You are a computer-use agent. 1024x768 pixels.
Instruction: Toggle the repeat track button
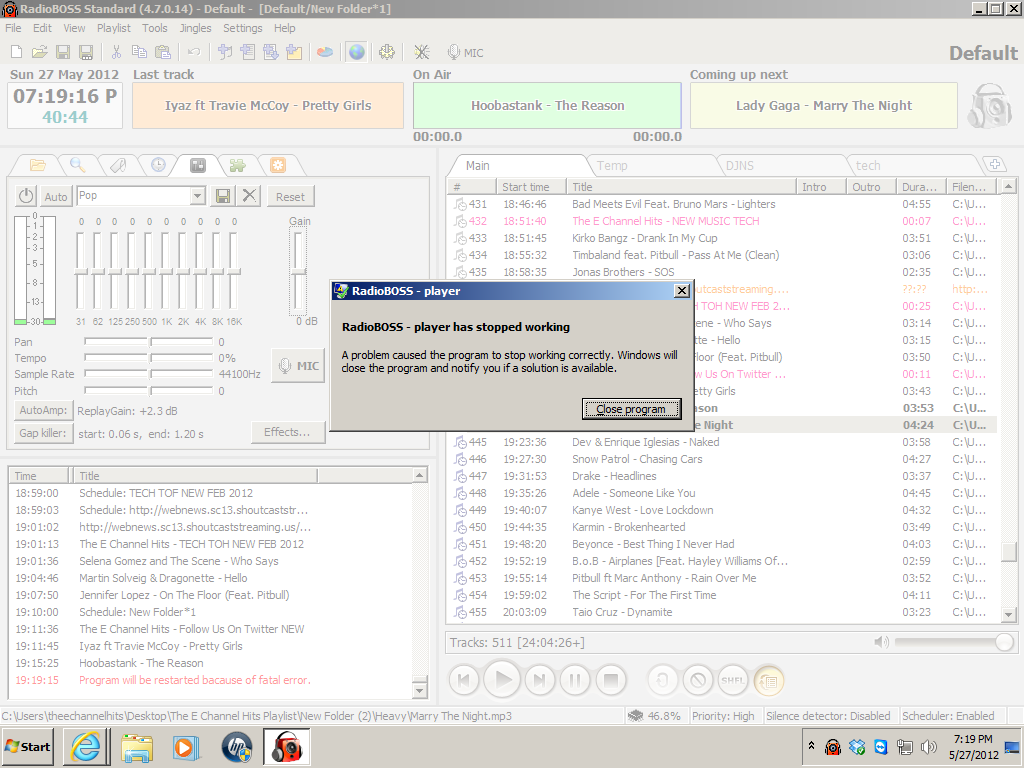point(662,680)
